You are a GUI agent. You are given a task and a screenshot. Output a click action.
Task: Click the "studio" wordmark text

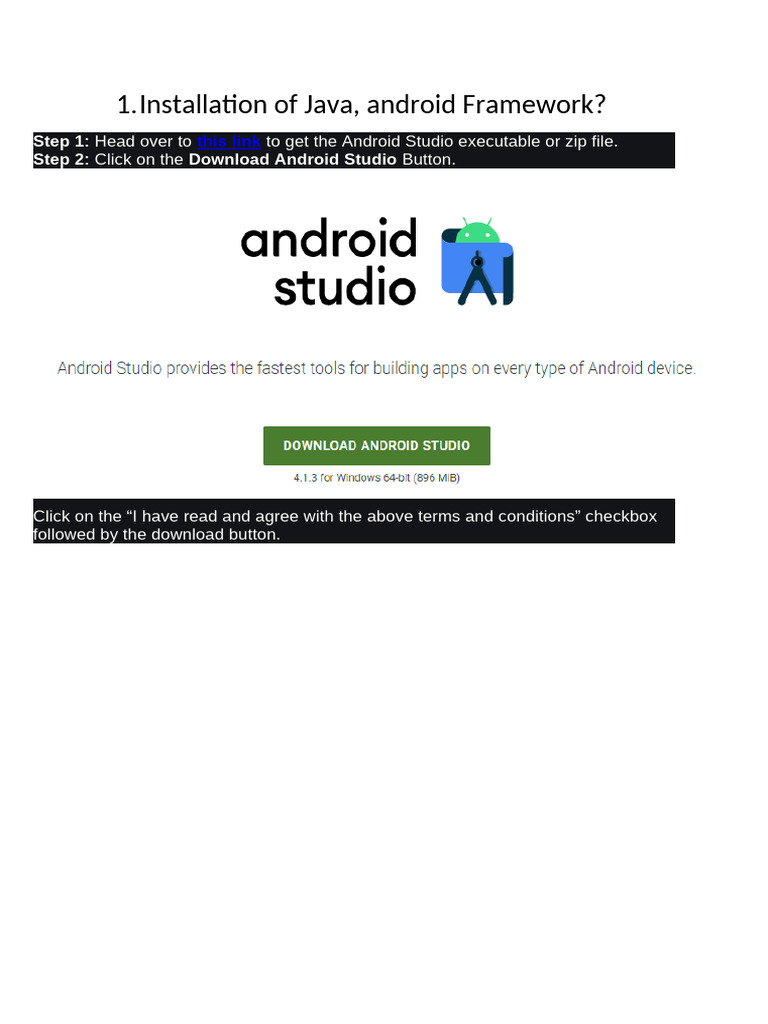[345, 287]
